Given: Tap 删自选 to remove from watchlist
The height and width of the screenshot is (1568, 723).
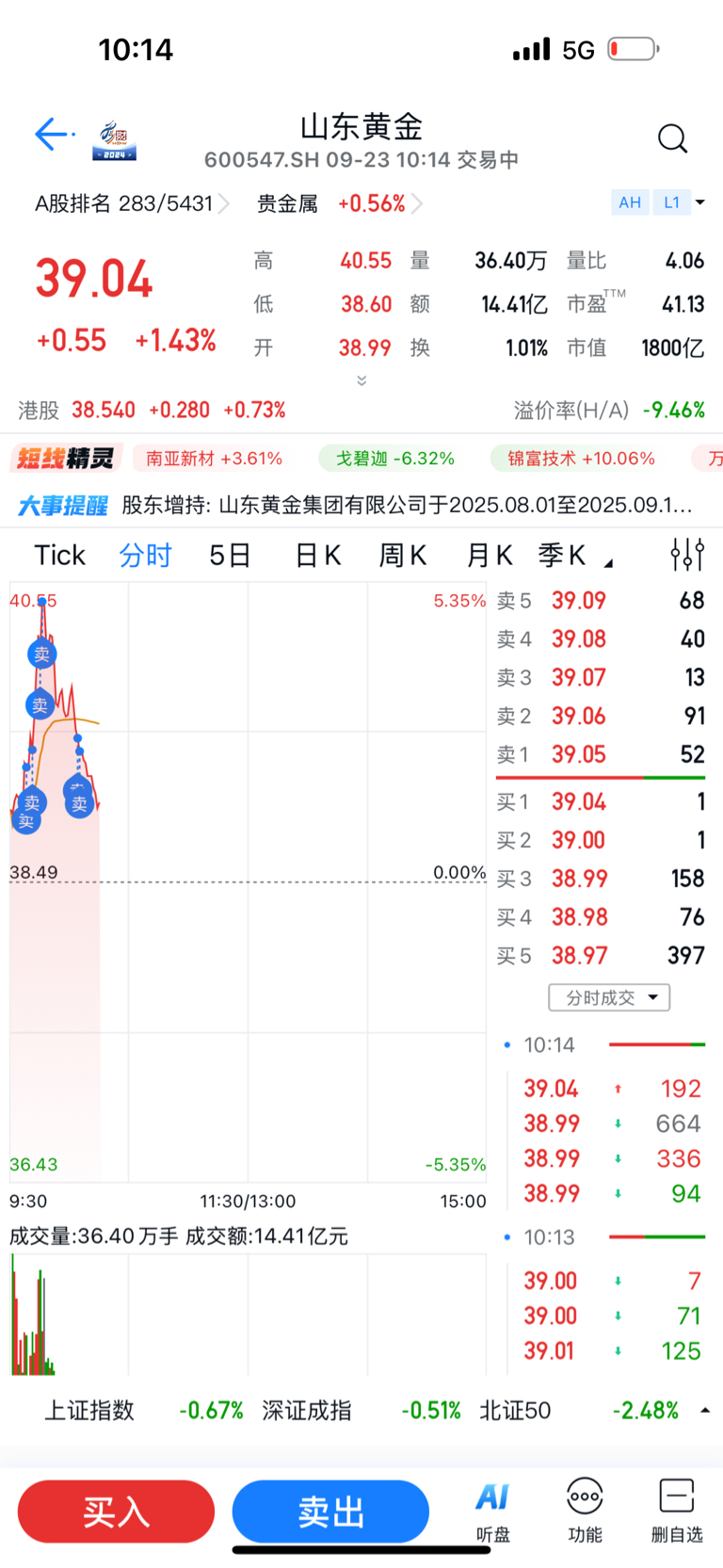Looking at the screenshot, I should [x=677, y=1511].
